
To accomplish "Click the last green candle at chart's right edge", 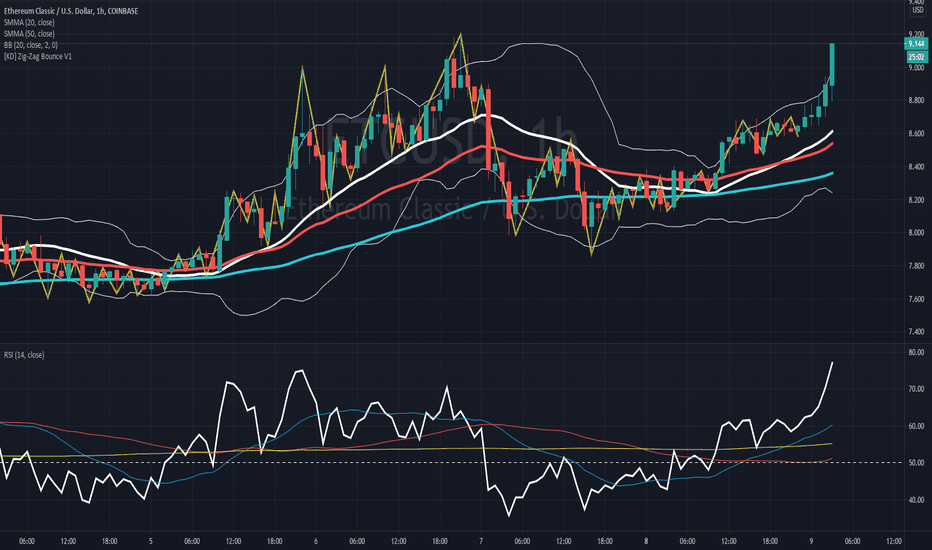I will click(x=832, y=64).
